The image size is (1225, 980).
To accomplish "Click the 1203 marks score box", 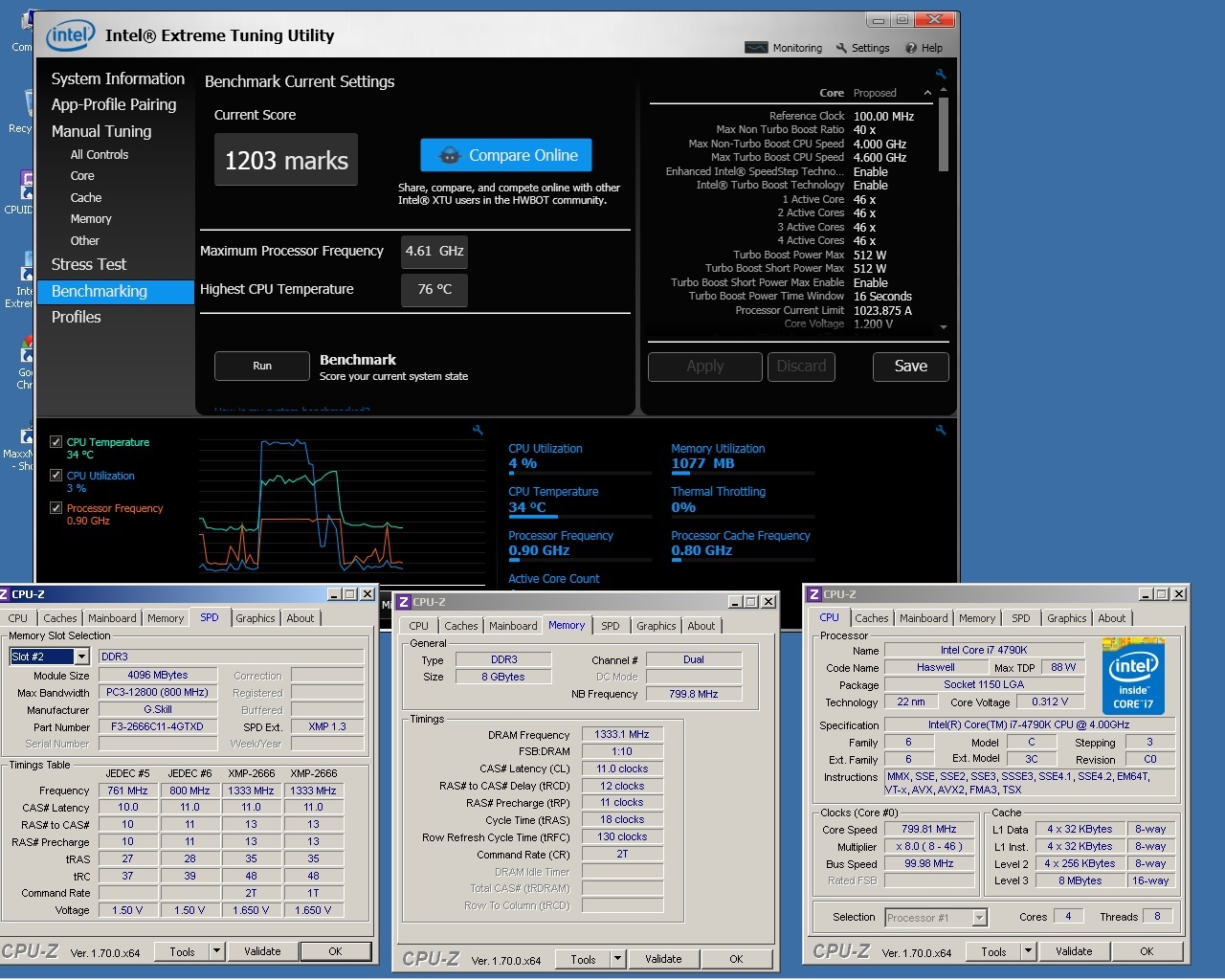I will point(286,160).
